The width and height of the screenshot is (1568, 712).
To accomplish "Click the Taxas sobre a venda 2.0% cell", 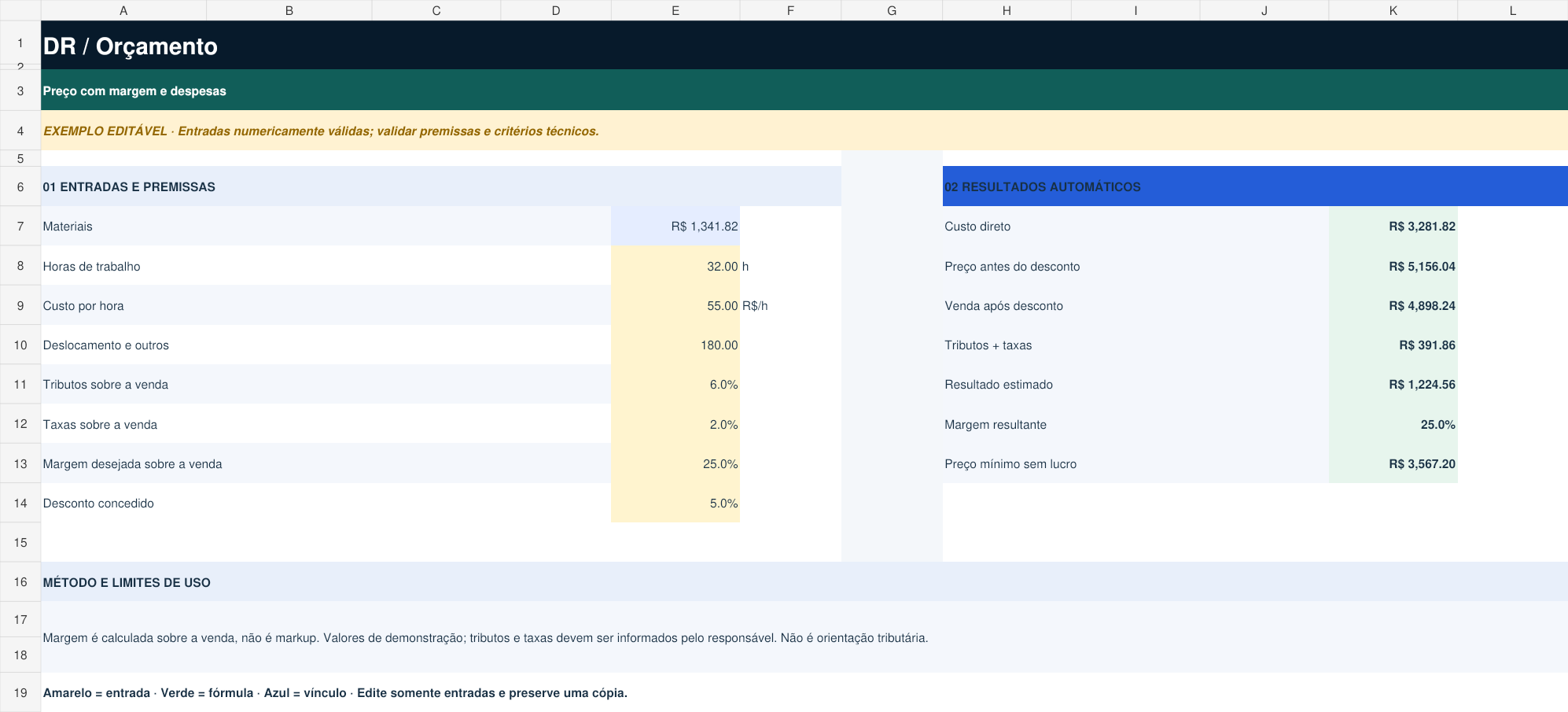I will [x=675, y=424].
